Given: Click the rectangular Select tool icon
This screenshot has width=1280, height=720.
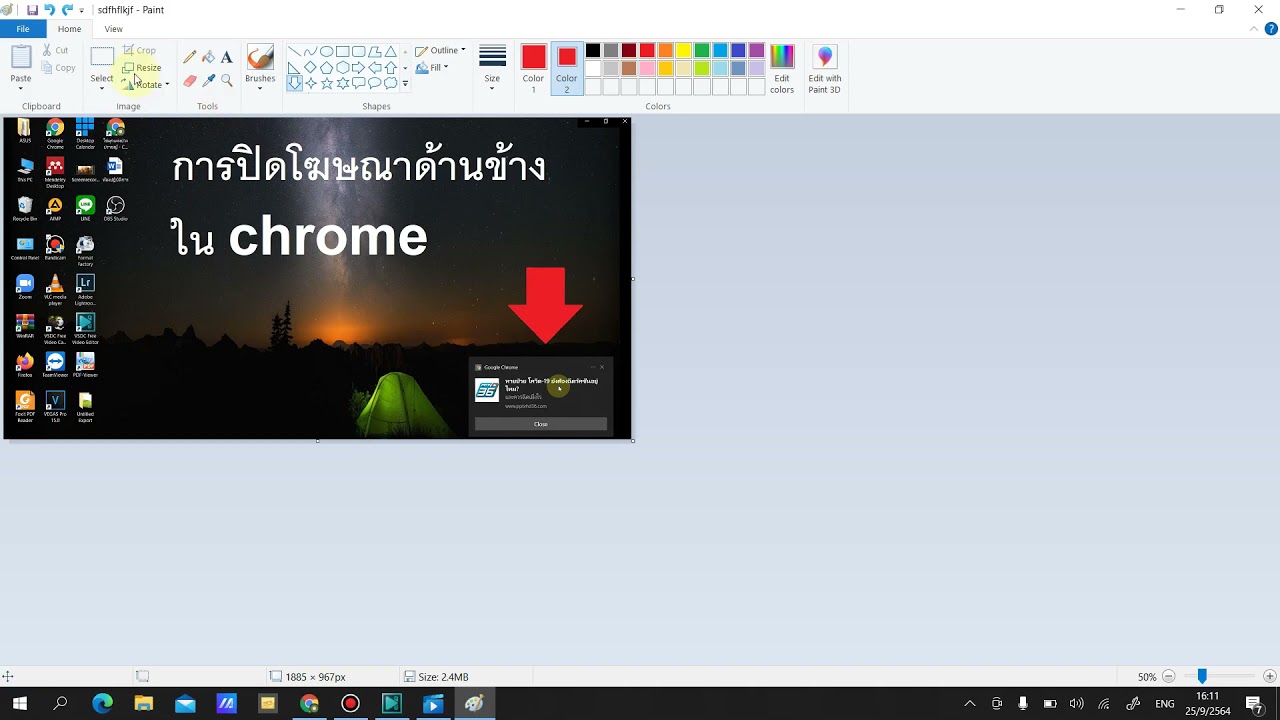Looking at the screenshot, I should 102,57.
